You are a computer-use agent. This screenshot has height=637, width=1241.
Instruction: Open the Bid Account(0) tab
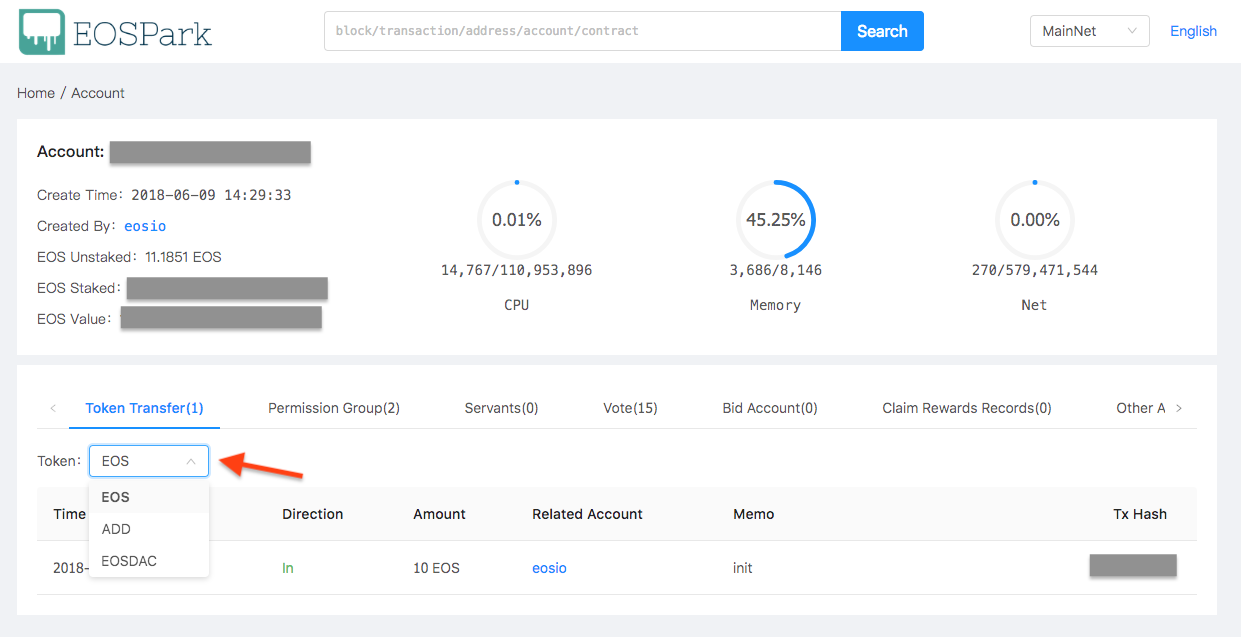coord(770,408)
